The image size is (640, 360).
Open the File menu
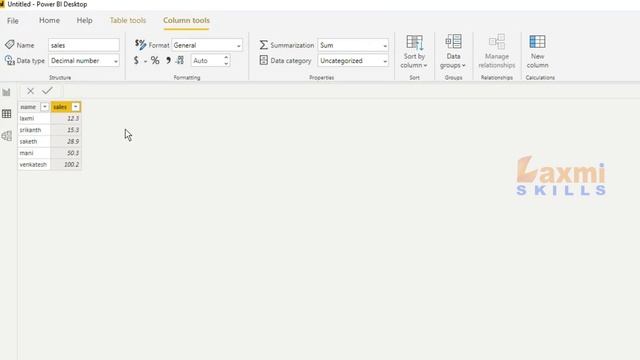(x=13, y=20)
